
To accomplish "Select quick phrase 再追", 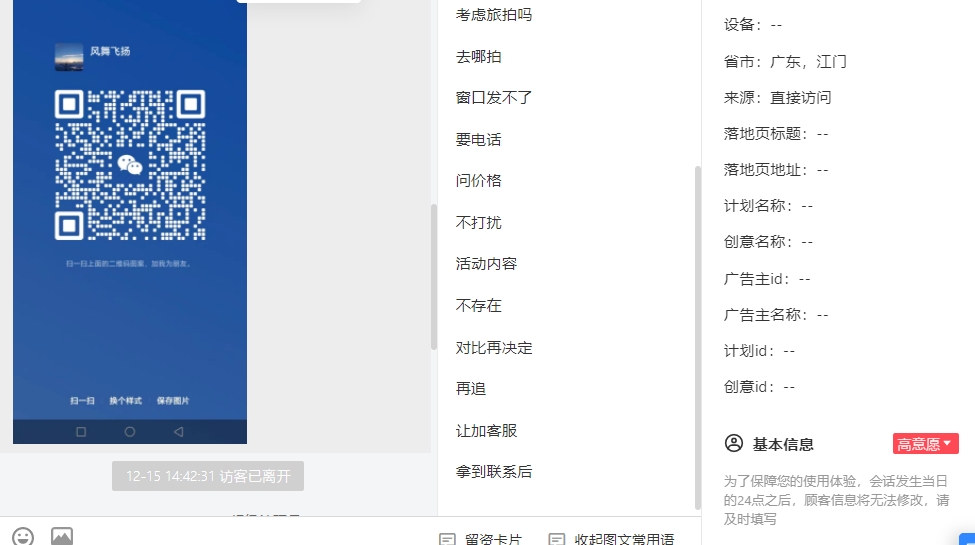I will coord(471,389).
